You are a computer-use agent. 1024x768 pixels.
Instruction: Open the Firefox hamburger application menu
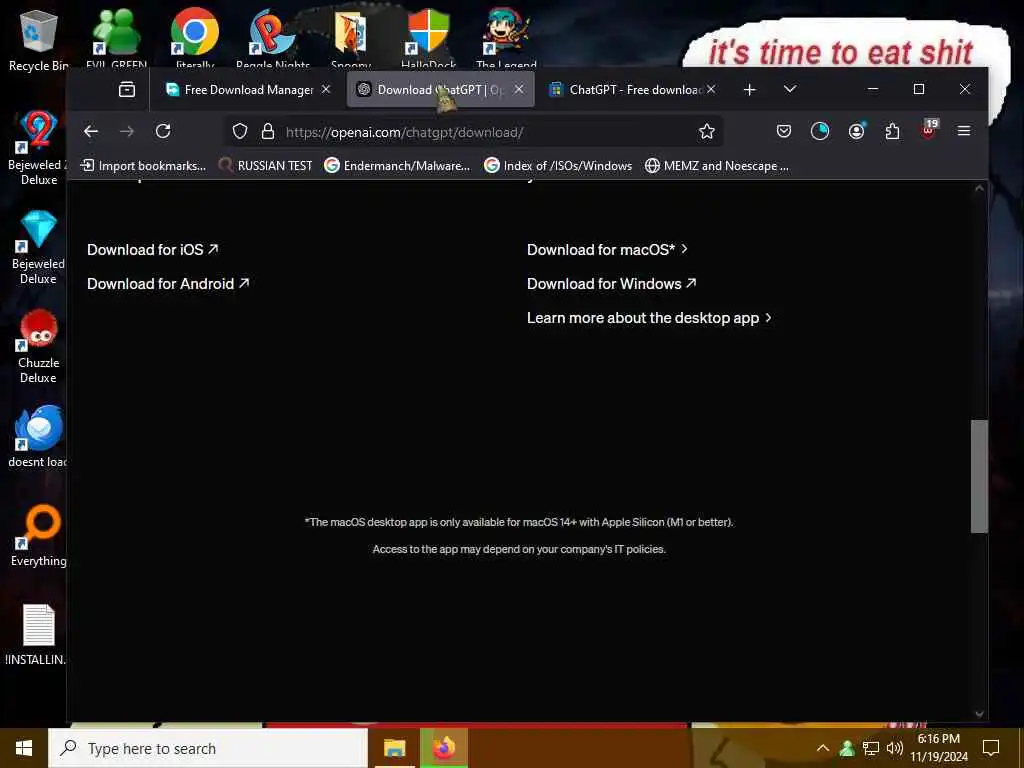(963, 131)
